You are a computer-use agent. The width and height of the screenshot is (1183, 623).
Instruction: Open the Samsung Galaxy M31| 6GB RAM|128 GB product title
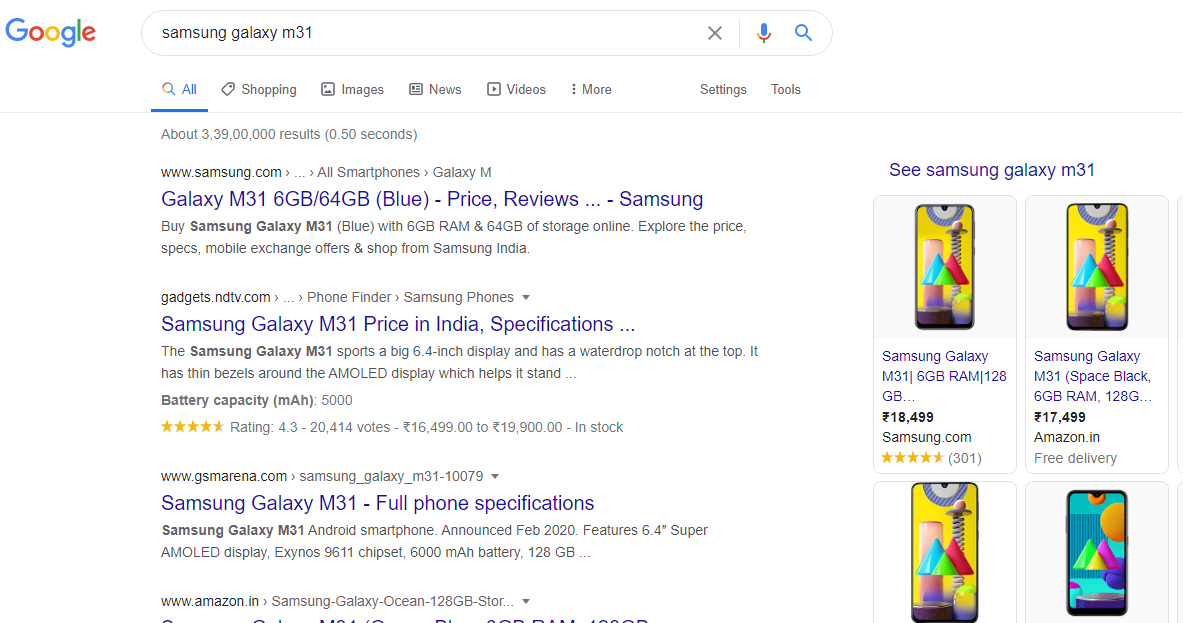coord(944,376)
